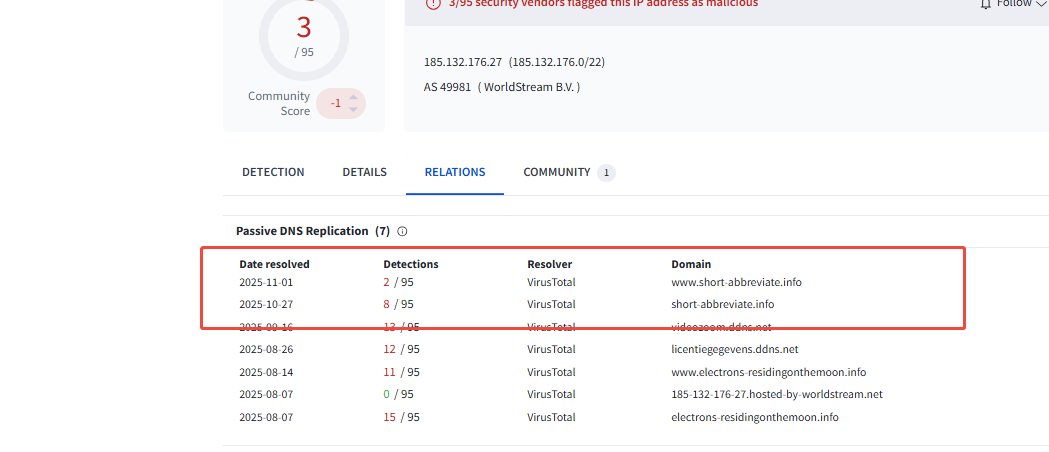The height and width of the screenshot is (452, 1049).
Task: Click the Resolver column header
Action: pyautogui.click(x=550, y=264)
